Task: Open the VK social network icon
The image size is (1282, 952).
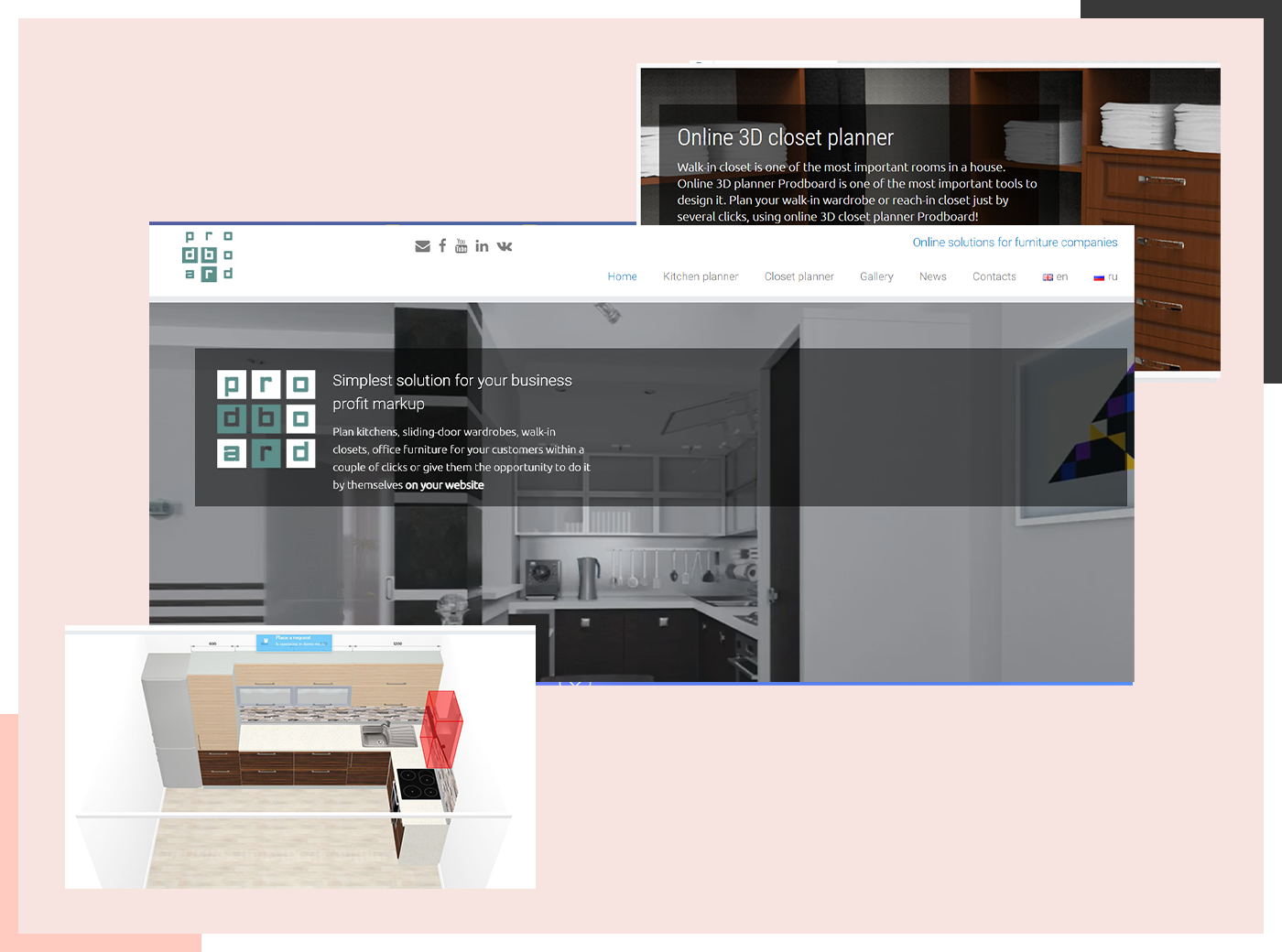Action: click(504, 245)
